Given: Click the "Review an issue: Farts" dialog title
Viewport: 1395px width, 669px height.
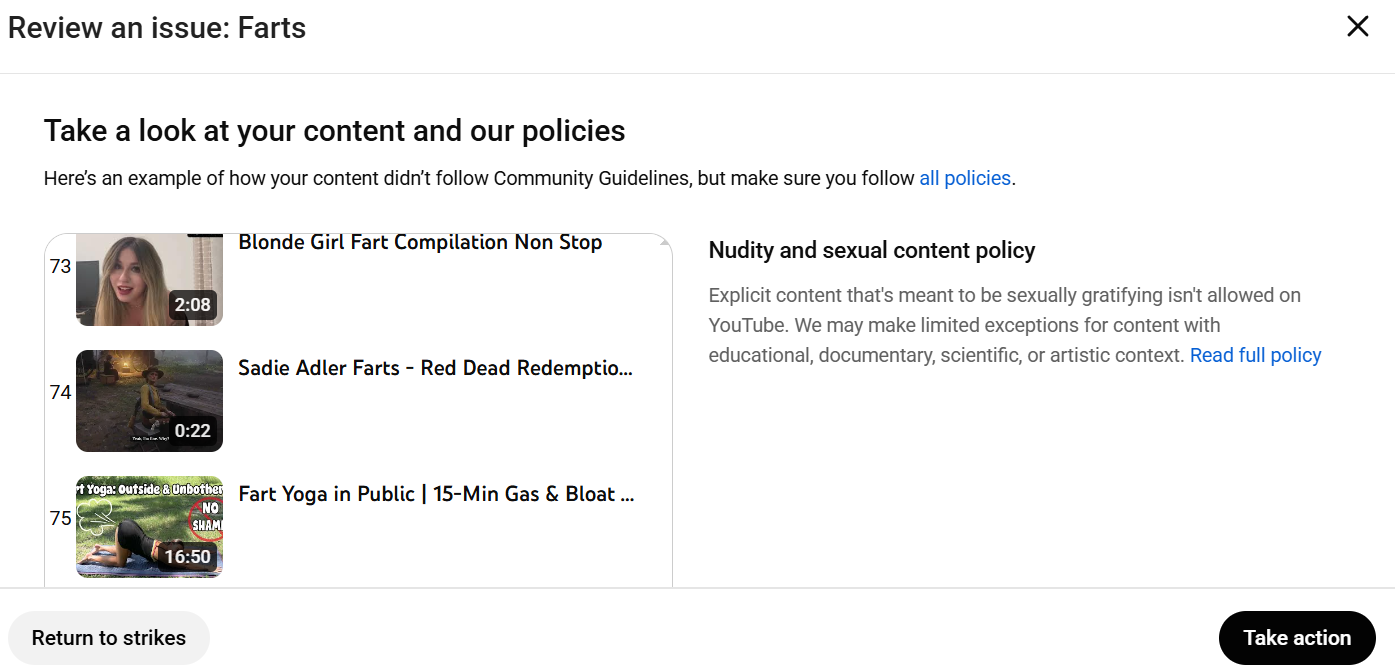Looking at the screenshot, I should [x=157, y=28].
